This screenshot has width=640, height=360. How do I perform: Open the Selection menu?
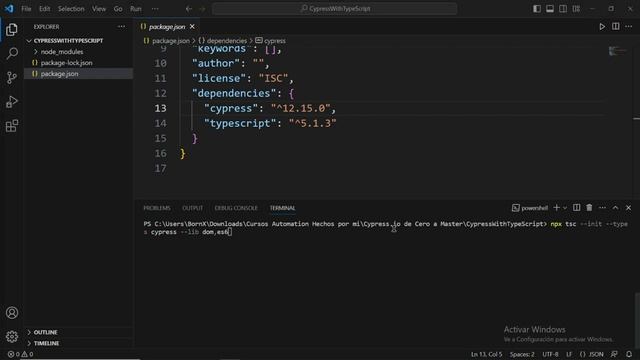pos(71,9)
